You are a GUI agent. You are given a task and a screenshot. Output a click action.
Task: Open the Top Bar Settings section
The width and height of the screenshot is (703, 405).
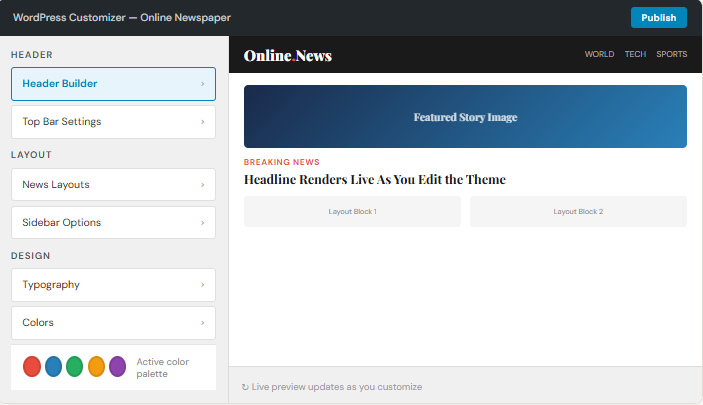click(113, 122)
